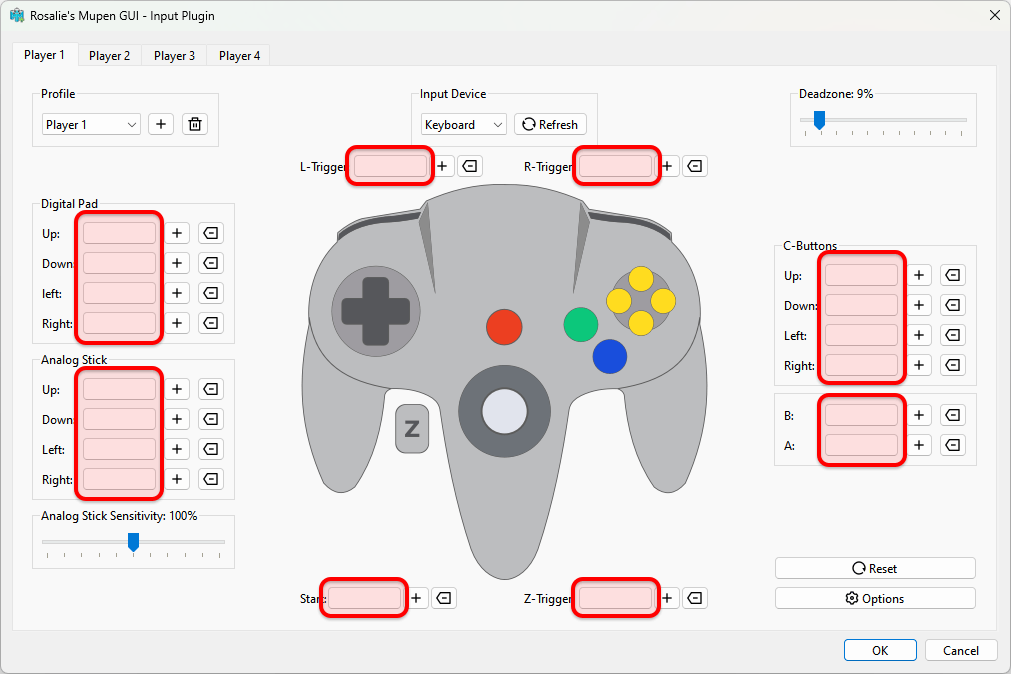1011x674 pixels.
Task: Click the Deadzone slider handle
Action: [x=819, y=120]
